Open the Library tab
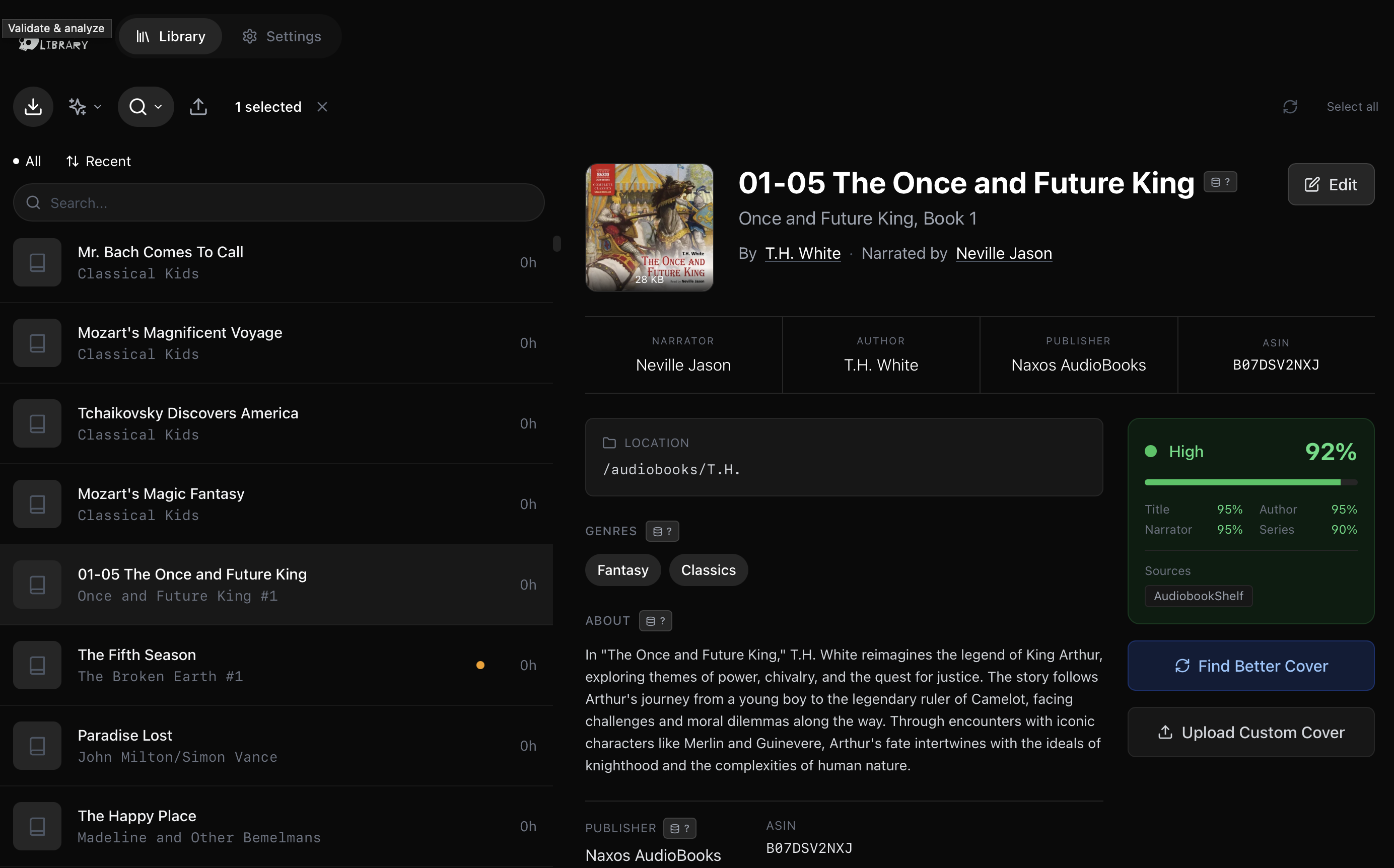 [171, 36]
